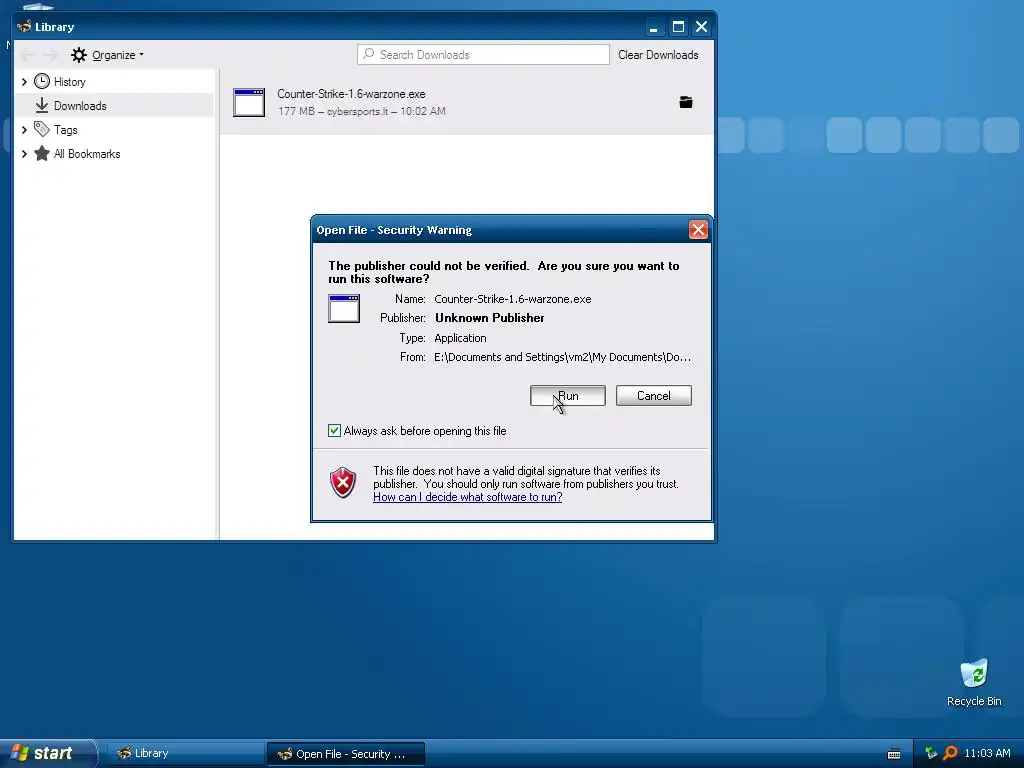Click the History clock icon

pos(42,81)
